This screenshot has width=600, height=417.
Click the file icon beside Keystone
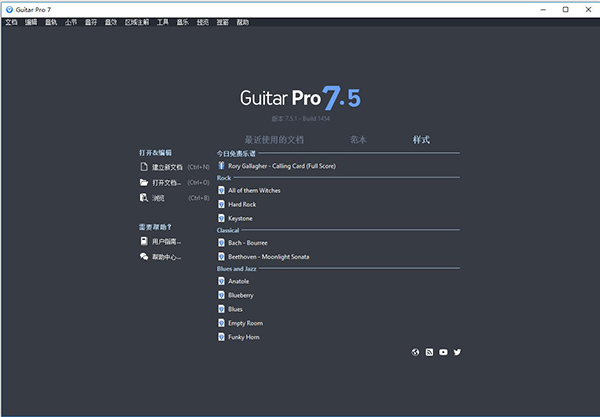click(221, 218)
